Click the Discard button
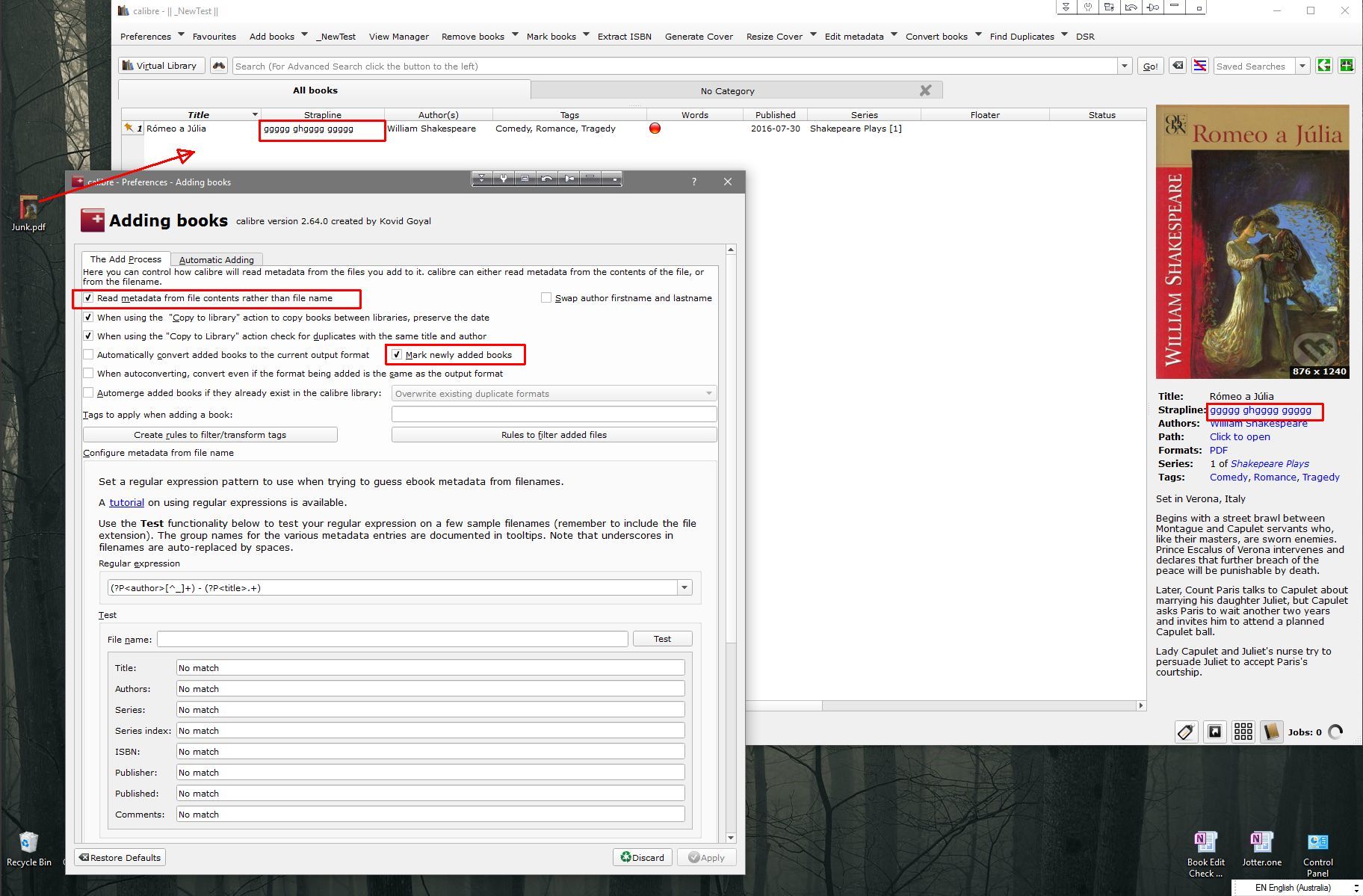The height and width of the screenshot is (896, 1363). [x=643, y=857]
